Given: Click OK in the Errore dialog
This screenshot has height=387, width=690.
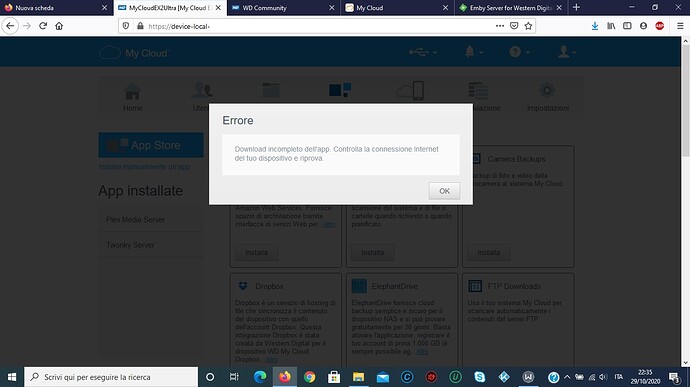Looking at the screenshot, I should (x=444, y=191).
